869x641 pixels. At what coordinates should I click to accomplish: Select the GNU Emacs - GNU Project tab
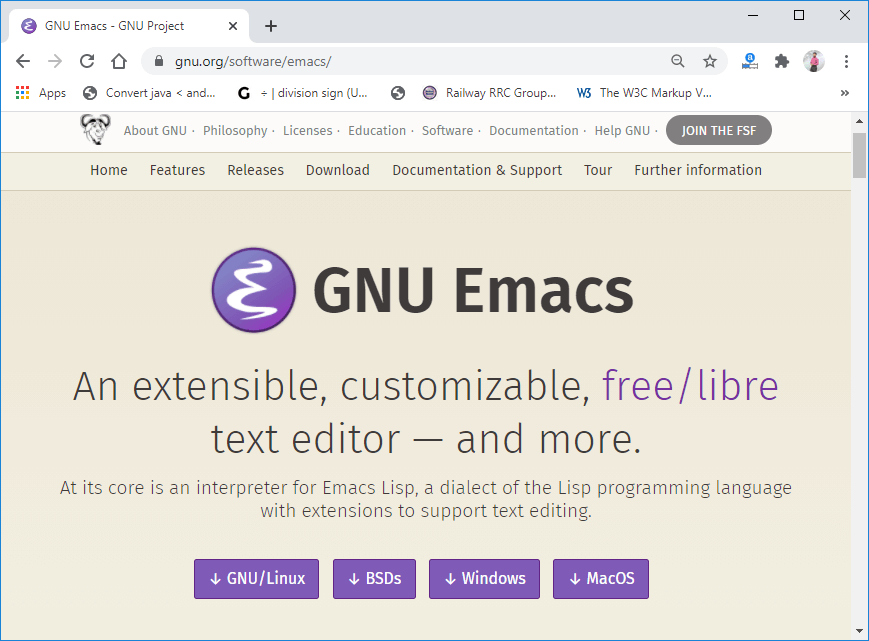(x=130, y=26)
